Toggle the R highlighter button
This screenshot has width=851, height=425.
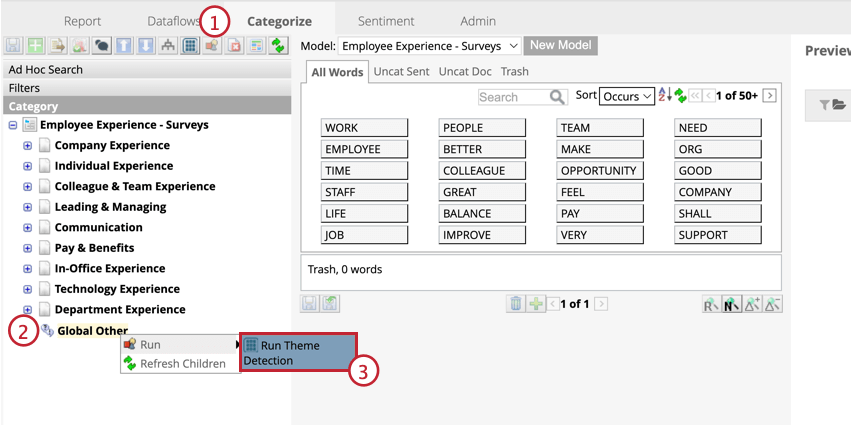pos(711,304)
